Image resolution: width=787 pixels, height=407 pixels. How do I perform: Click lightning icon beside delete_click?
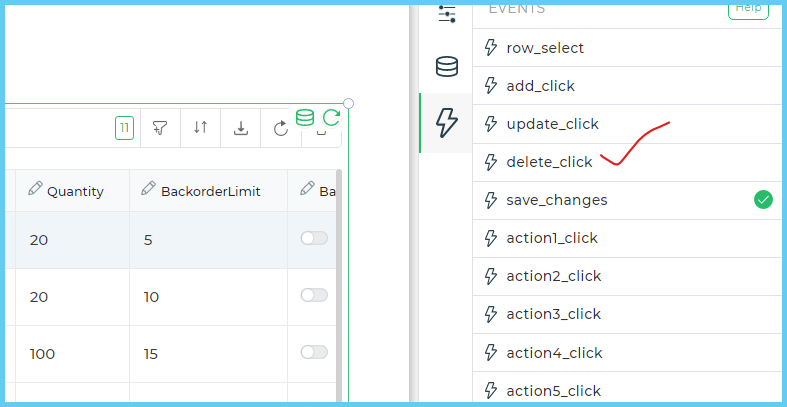click(x=490, y=162)
